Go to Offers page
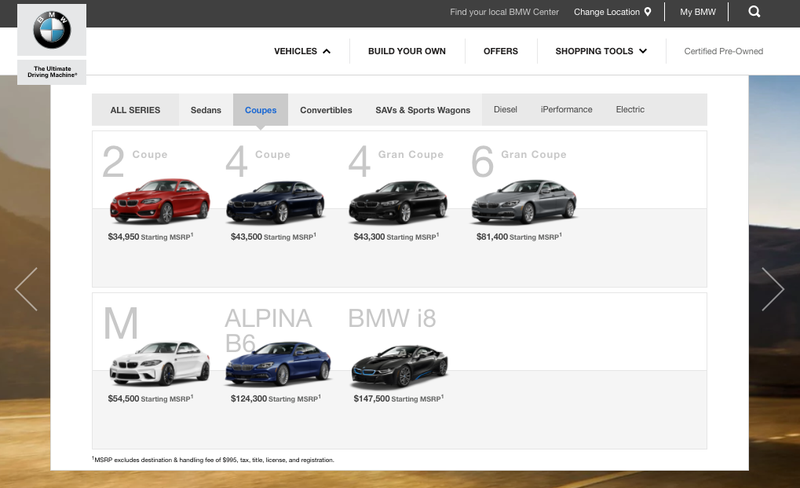 click(x=501, y=51)
